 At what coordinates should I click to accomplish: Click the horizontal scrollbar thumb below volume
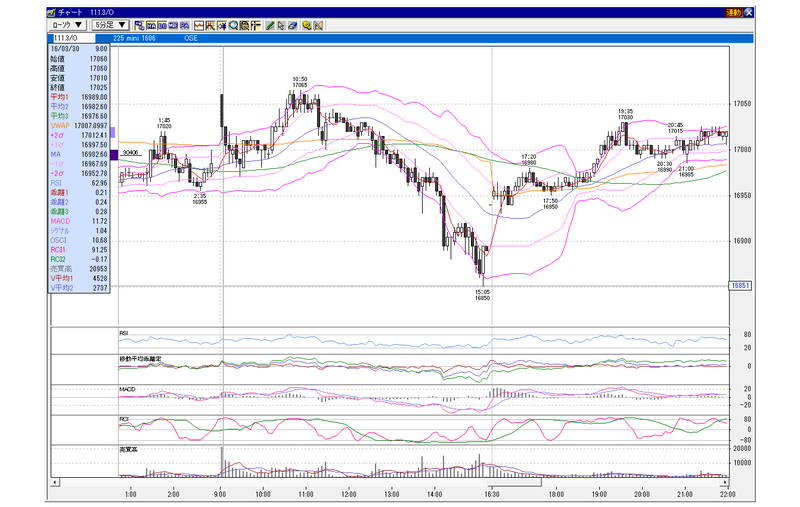click(x=514, y=482)
